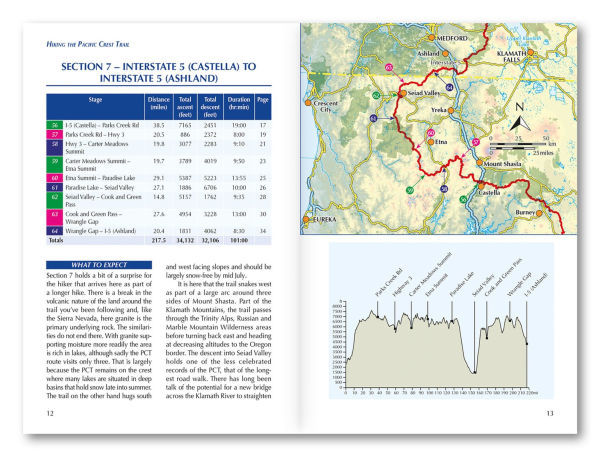Click the 'Stage' column header

(95, 107)
